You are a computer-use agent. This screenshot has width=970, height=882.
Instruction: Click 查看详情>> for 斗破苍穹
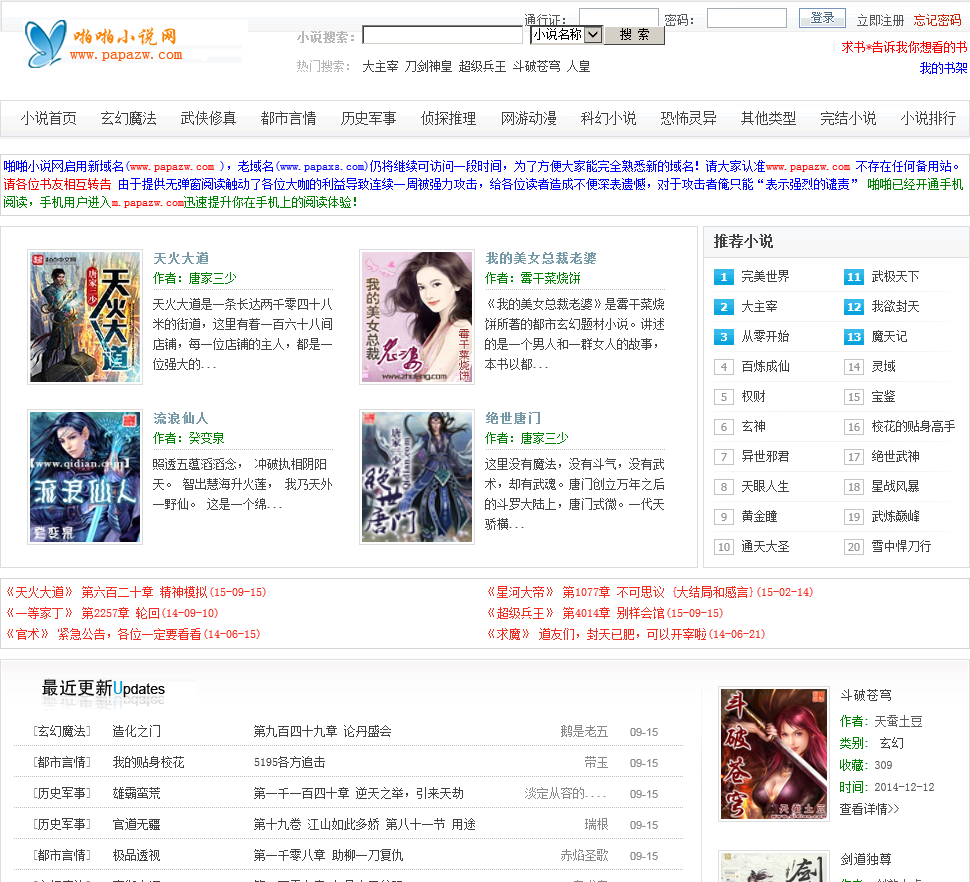click(869, 809)
